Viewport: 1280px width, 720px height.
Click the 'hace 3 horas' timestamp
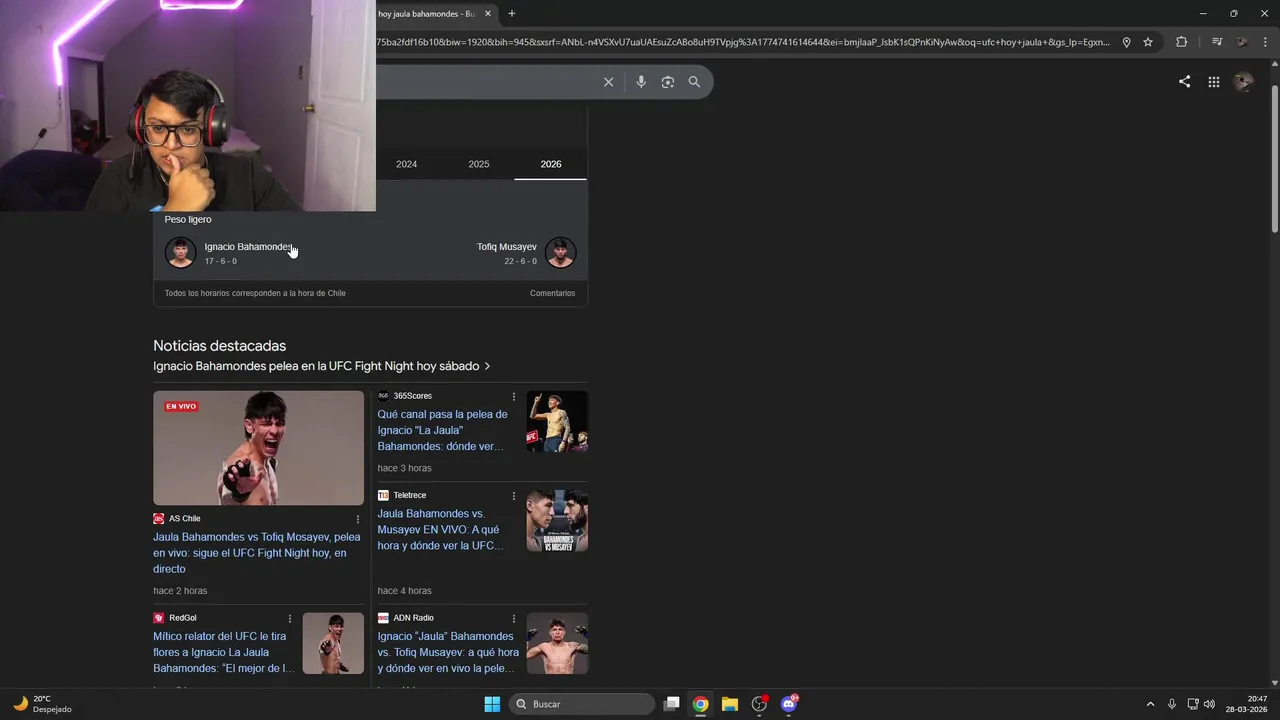pyautogui.click(x=404, y=468)
